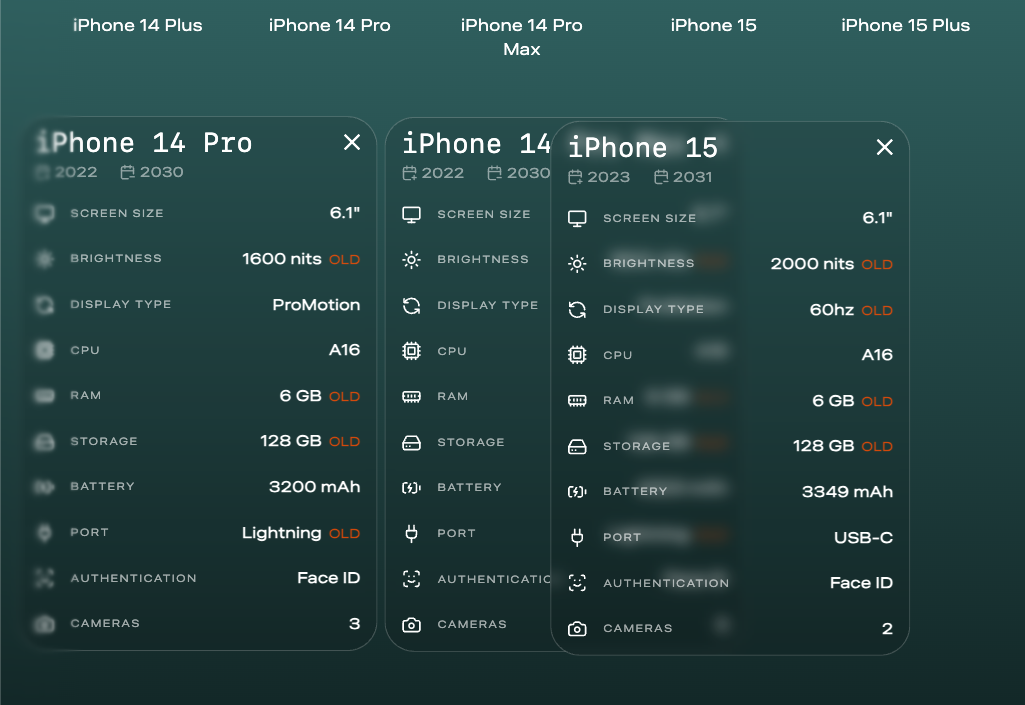This screenshot has width=1025, height=705.
Task: Click the OLD badge beside 2000 nits
Action: [x=877, y=265]
